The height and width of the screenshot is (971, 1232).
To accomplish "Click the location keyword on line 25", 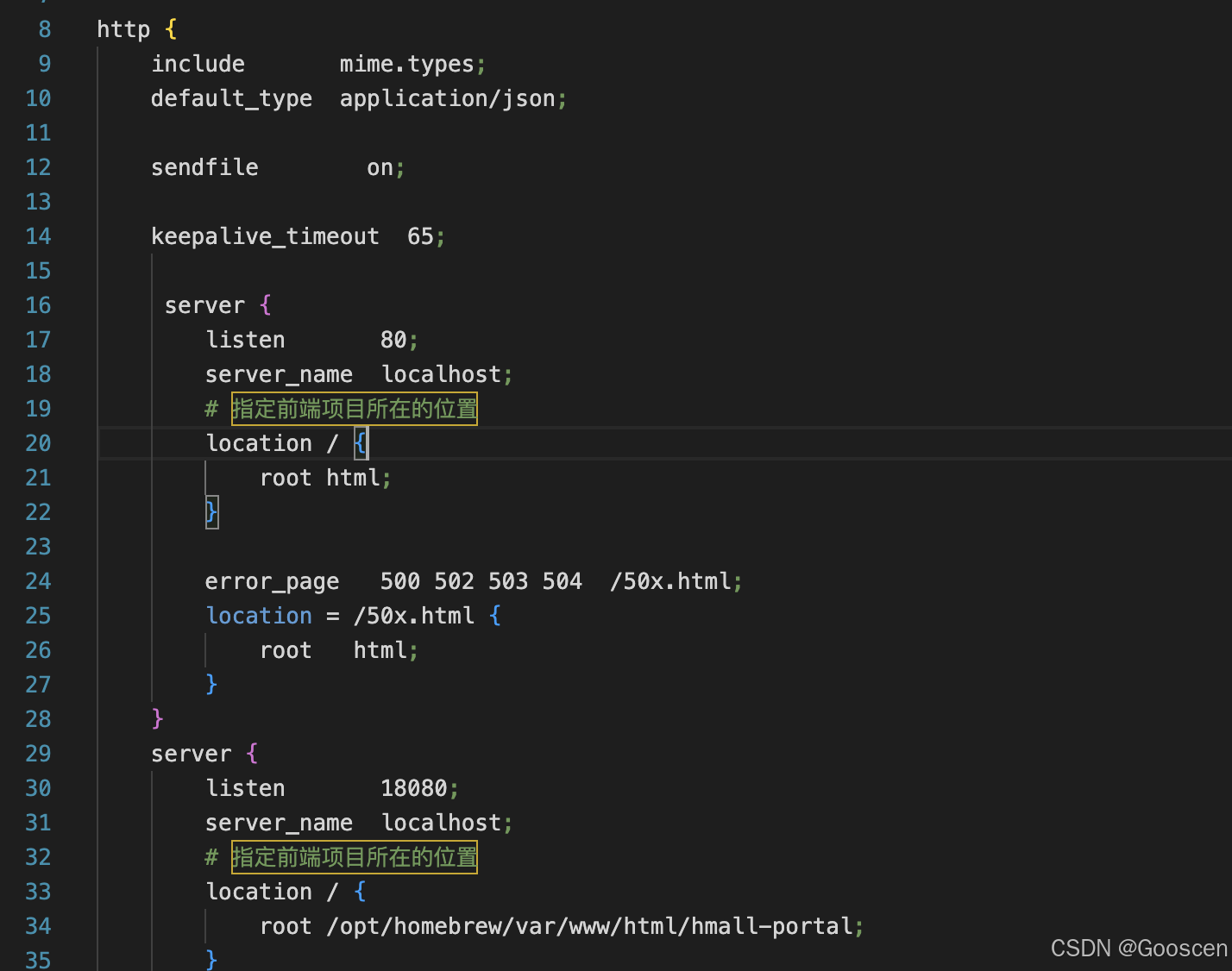I will (x=258, y=615).
